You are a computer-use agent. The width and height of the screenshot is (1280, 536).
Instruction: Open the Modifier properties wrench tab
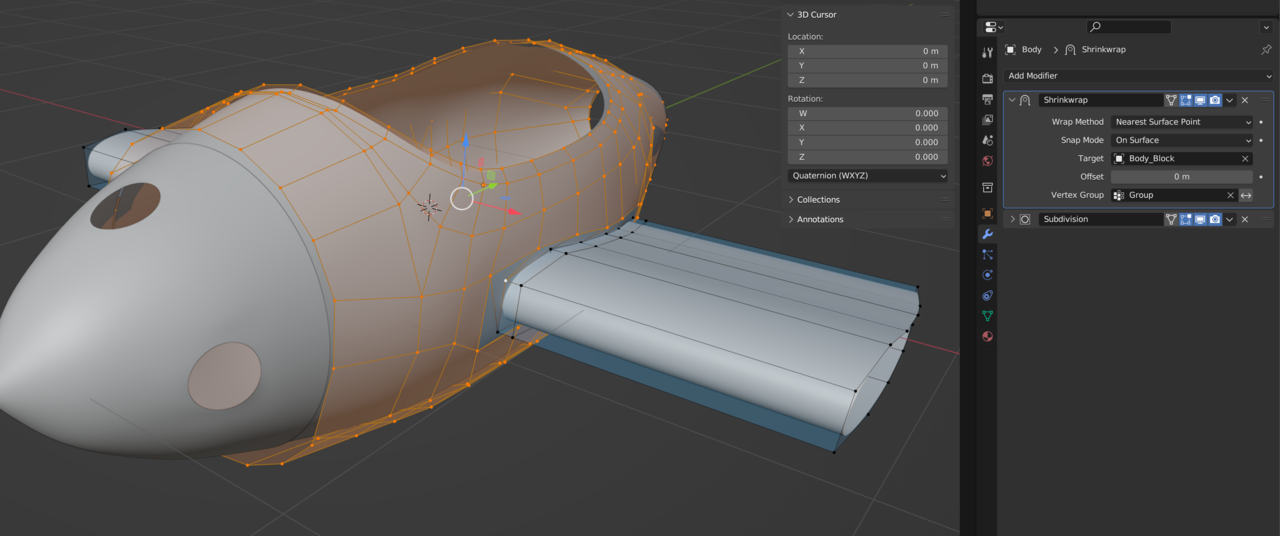tap(987, 234)
